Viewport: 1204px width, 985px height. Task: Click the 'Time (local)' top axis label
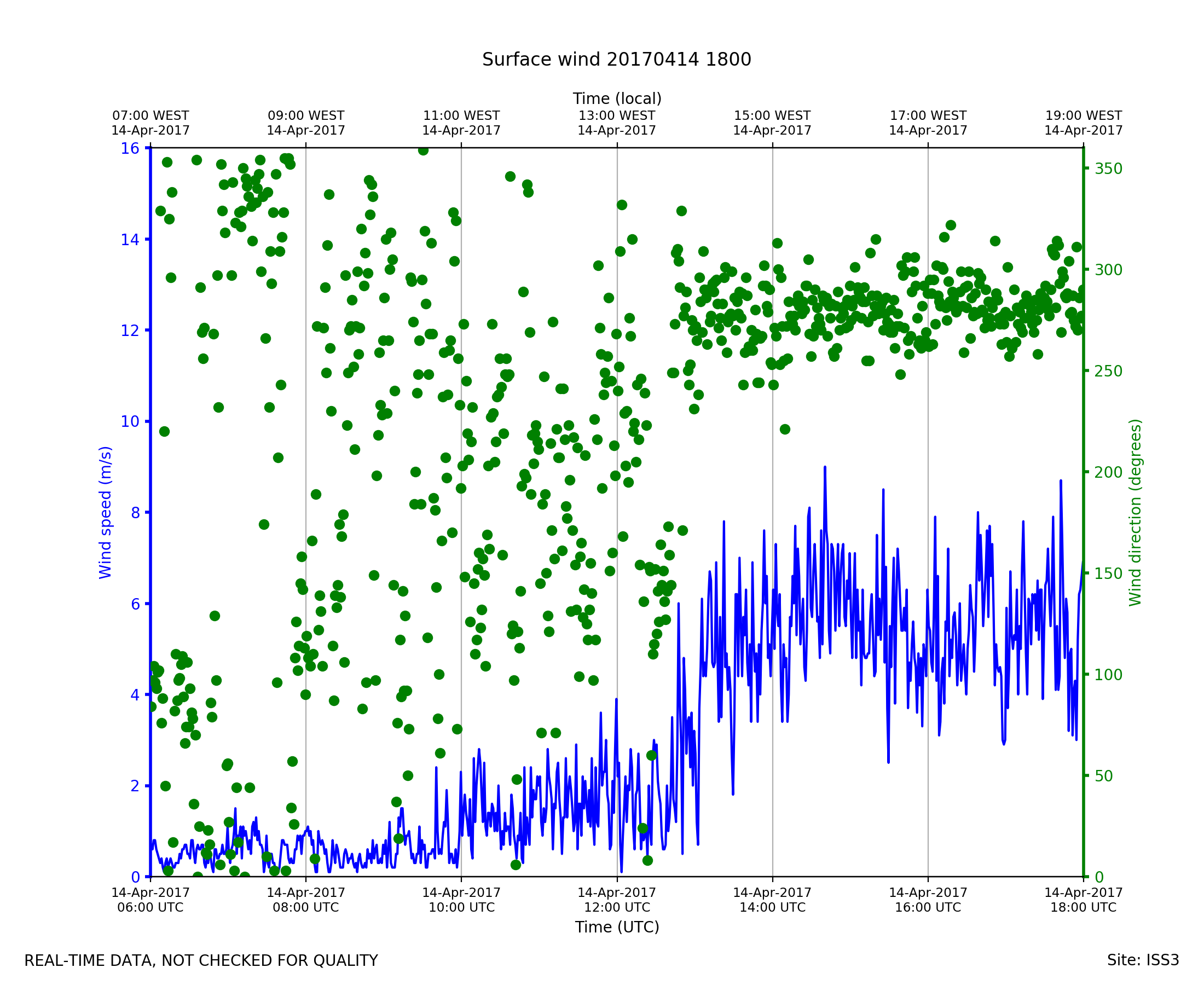[617, 99]
